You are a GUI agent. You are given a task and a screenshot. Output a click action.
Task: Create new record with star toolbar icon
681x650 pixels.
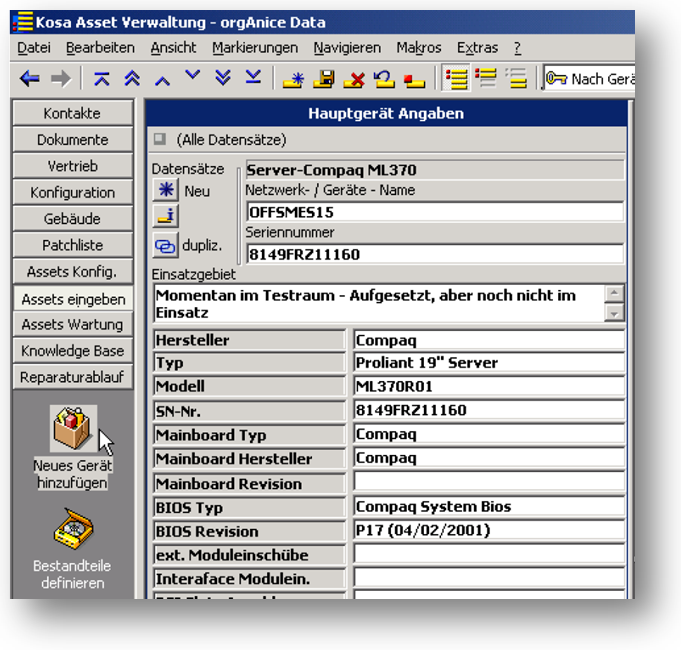coord(294,79)
